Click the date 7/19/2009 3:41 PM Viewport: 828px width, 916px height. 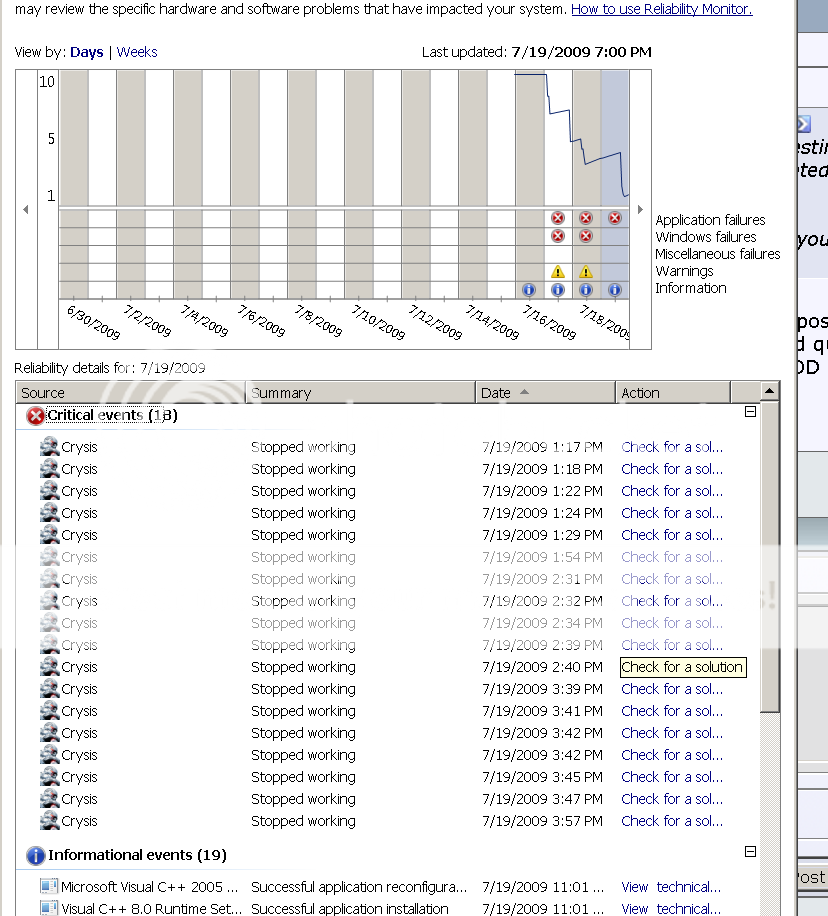[x=542, y=711]
